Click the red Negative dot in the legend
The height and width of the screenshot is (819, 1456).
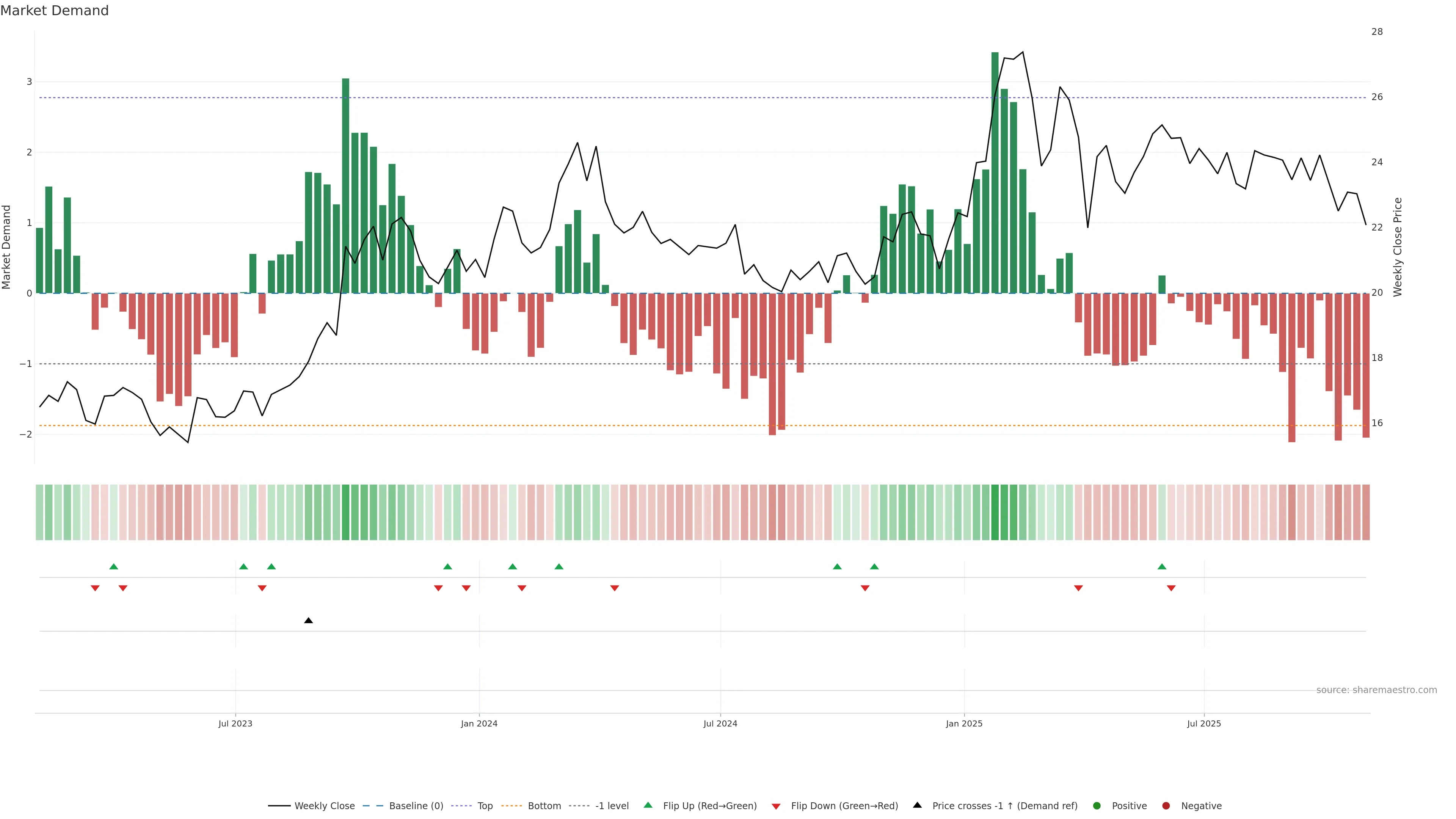point(1166,805)
